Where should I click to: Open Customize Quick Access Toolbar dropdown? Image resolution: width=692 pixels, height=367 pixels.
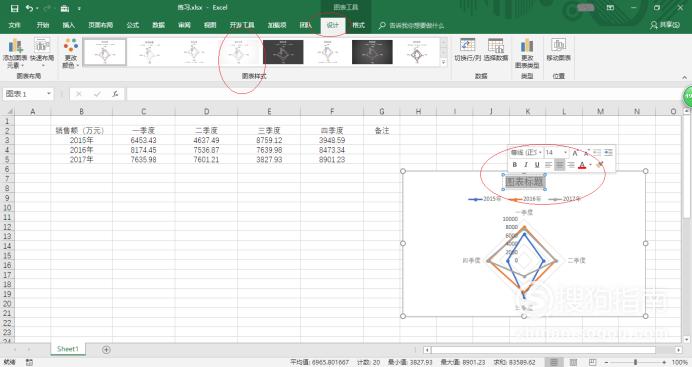pyautogui.click(x=79, y=8)
